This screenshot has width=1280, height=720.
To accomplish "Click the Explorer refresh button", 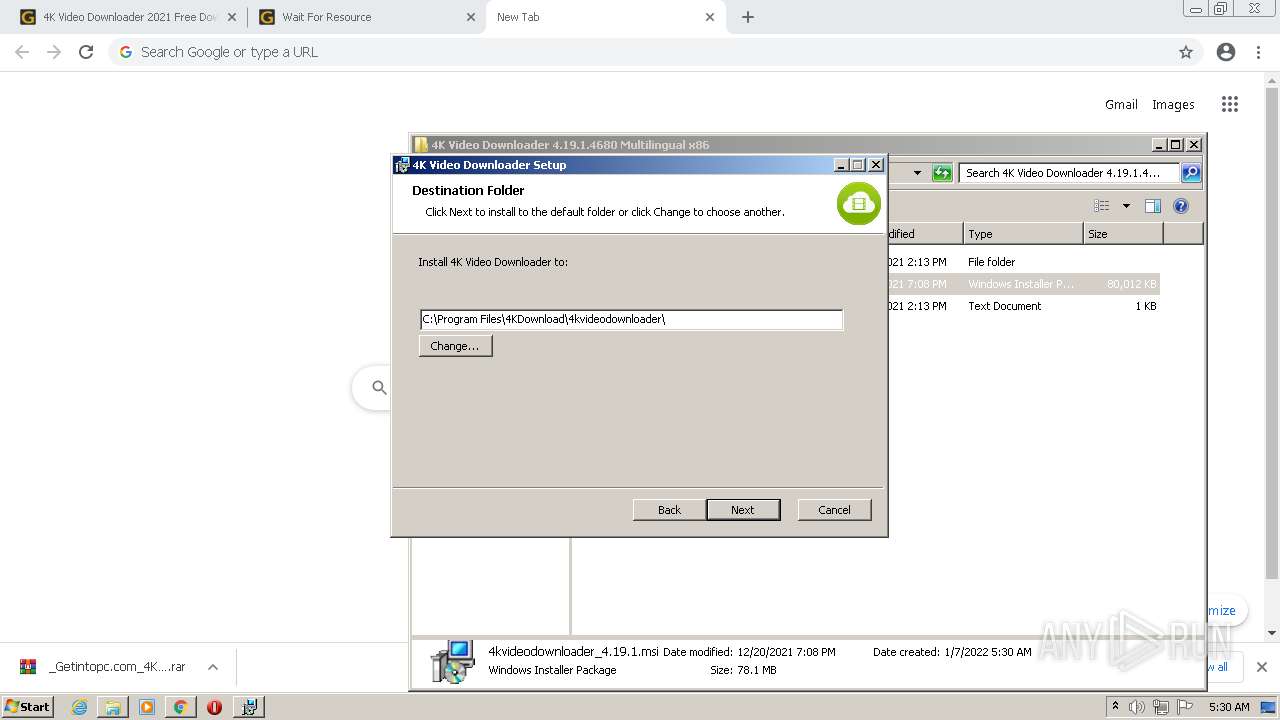I will coord(942,173).
